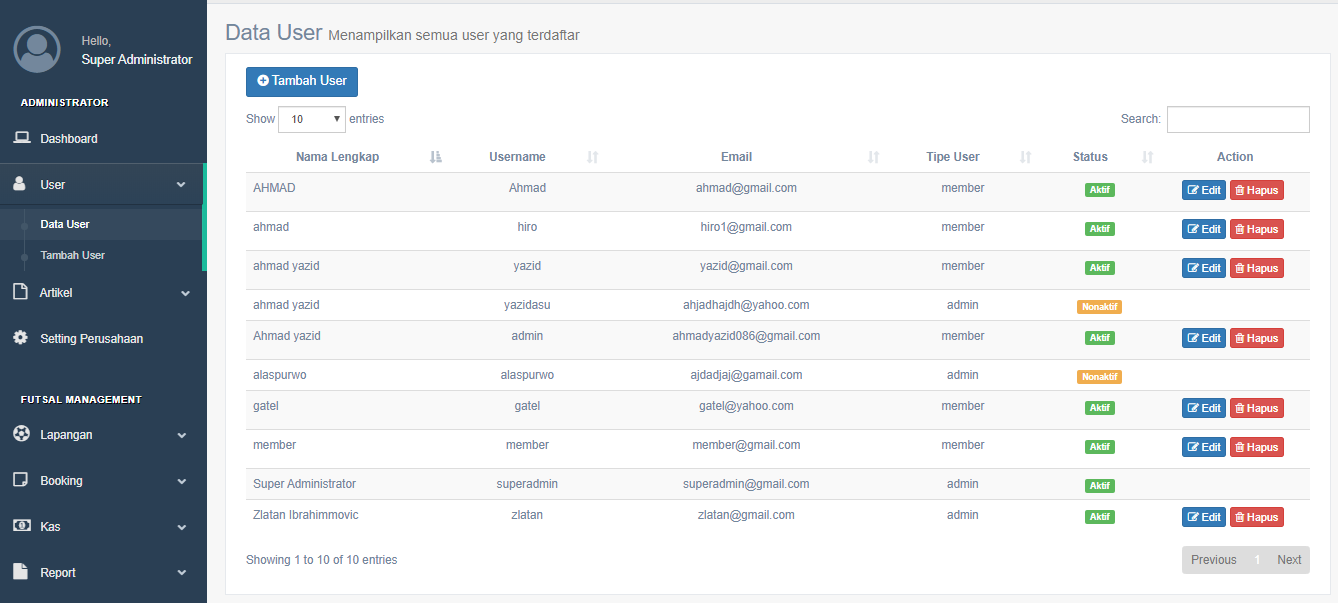Click the Super Administrator avatar icon
This screenshot has height=603, width=1338.
point(37,50)
